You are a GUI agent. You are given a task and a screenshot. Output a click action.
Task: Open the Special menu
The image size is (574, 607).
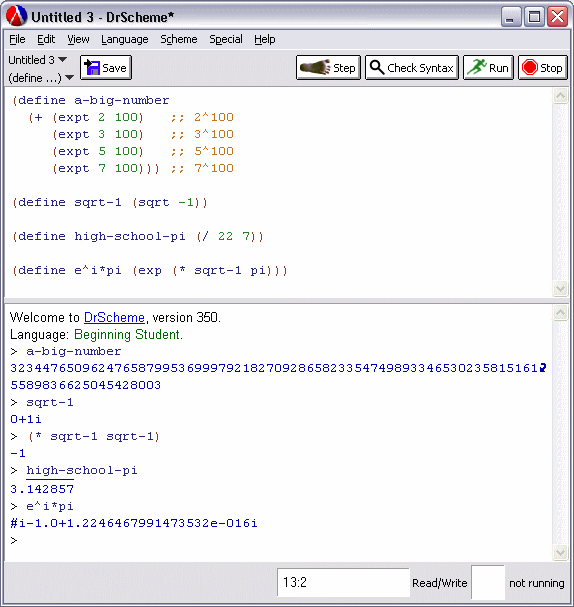point(226,39)
